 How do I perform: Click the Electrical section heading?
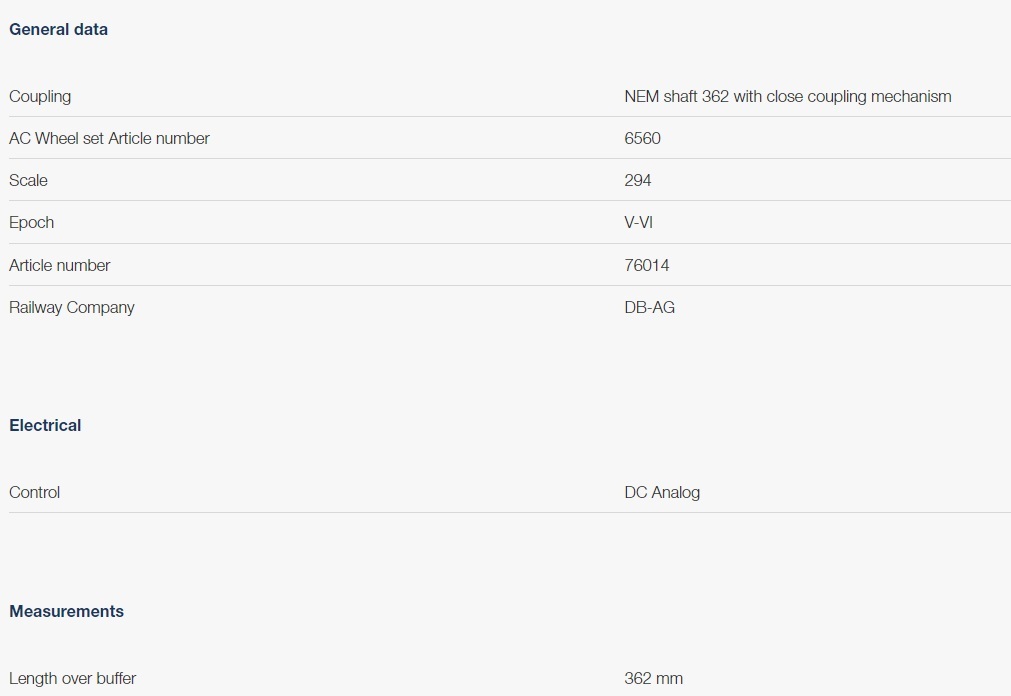[x=45, y=425]
